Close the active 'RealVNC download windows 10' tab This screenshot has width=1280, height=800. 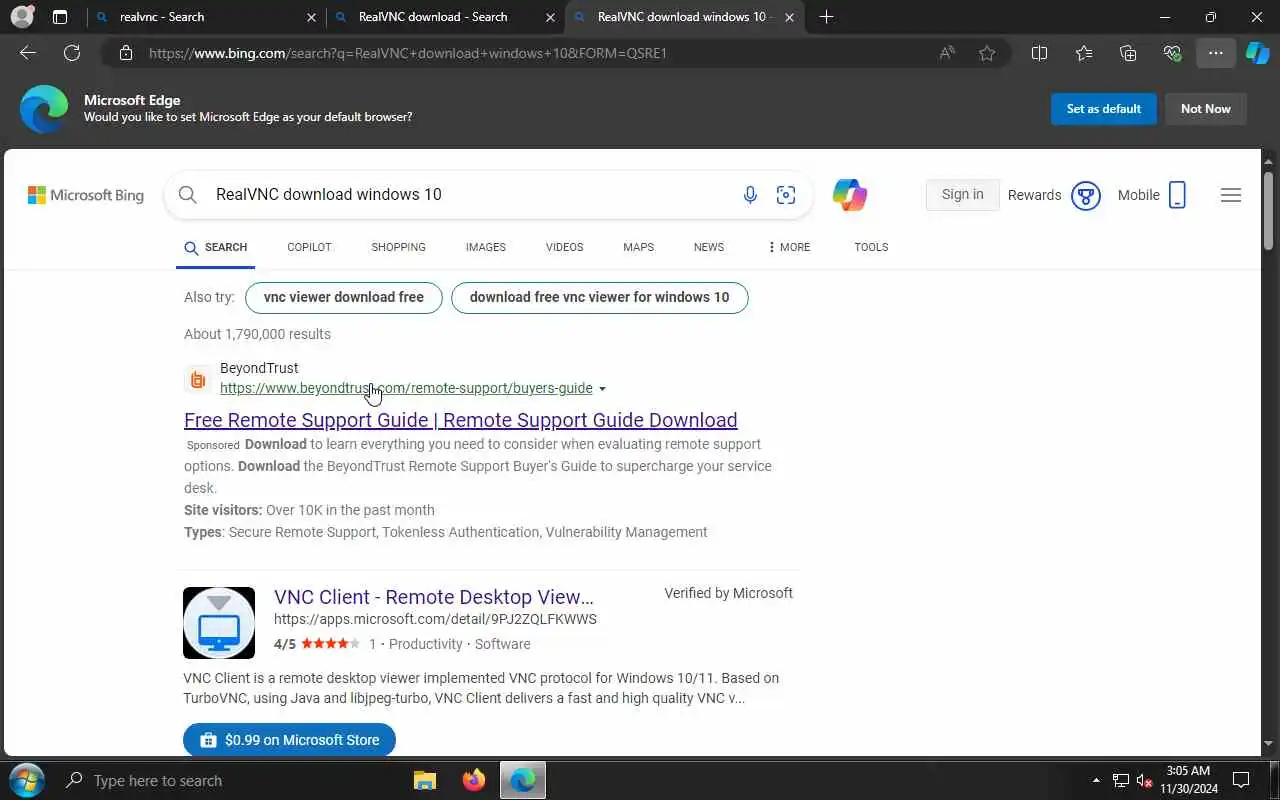(790, 17)
